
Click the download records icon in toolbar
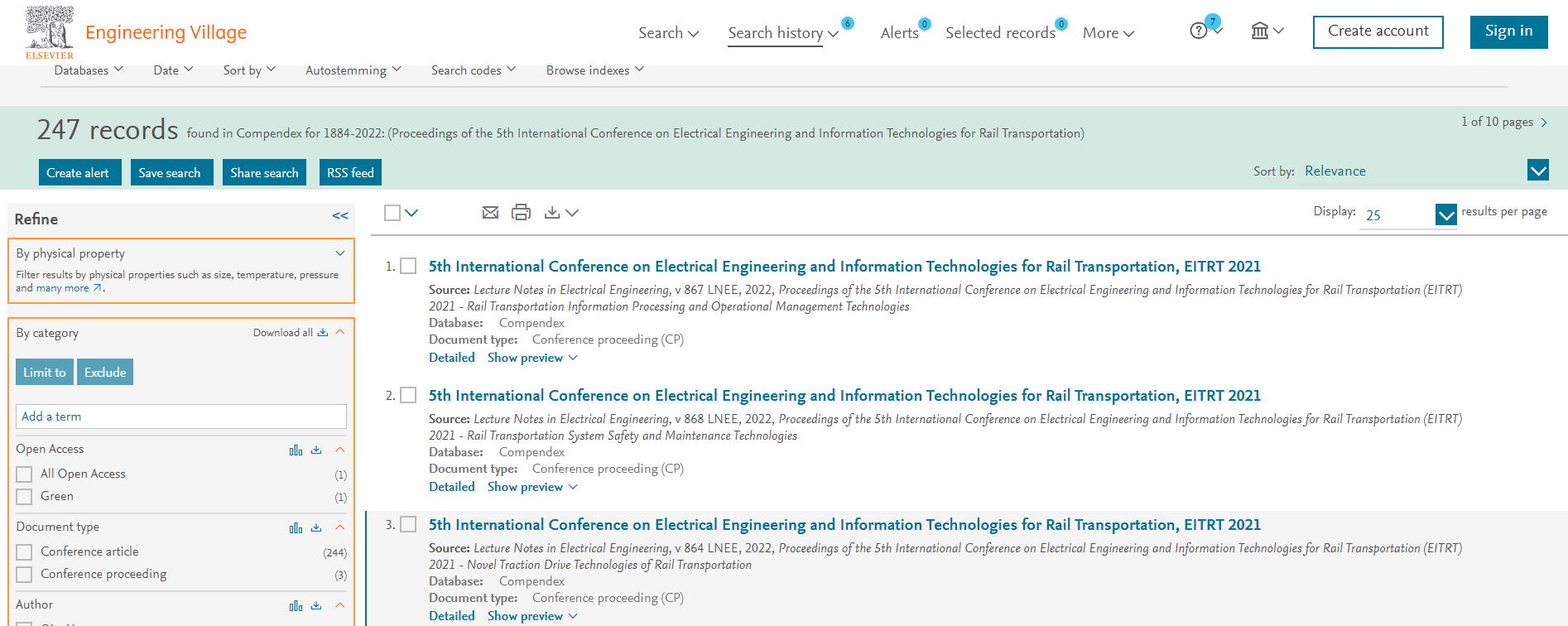552,213
